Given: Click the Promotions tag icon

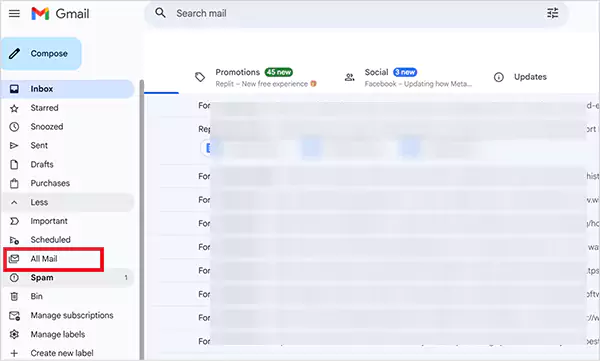Looking at the screenshot, I should point(200,77).
